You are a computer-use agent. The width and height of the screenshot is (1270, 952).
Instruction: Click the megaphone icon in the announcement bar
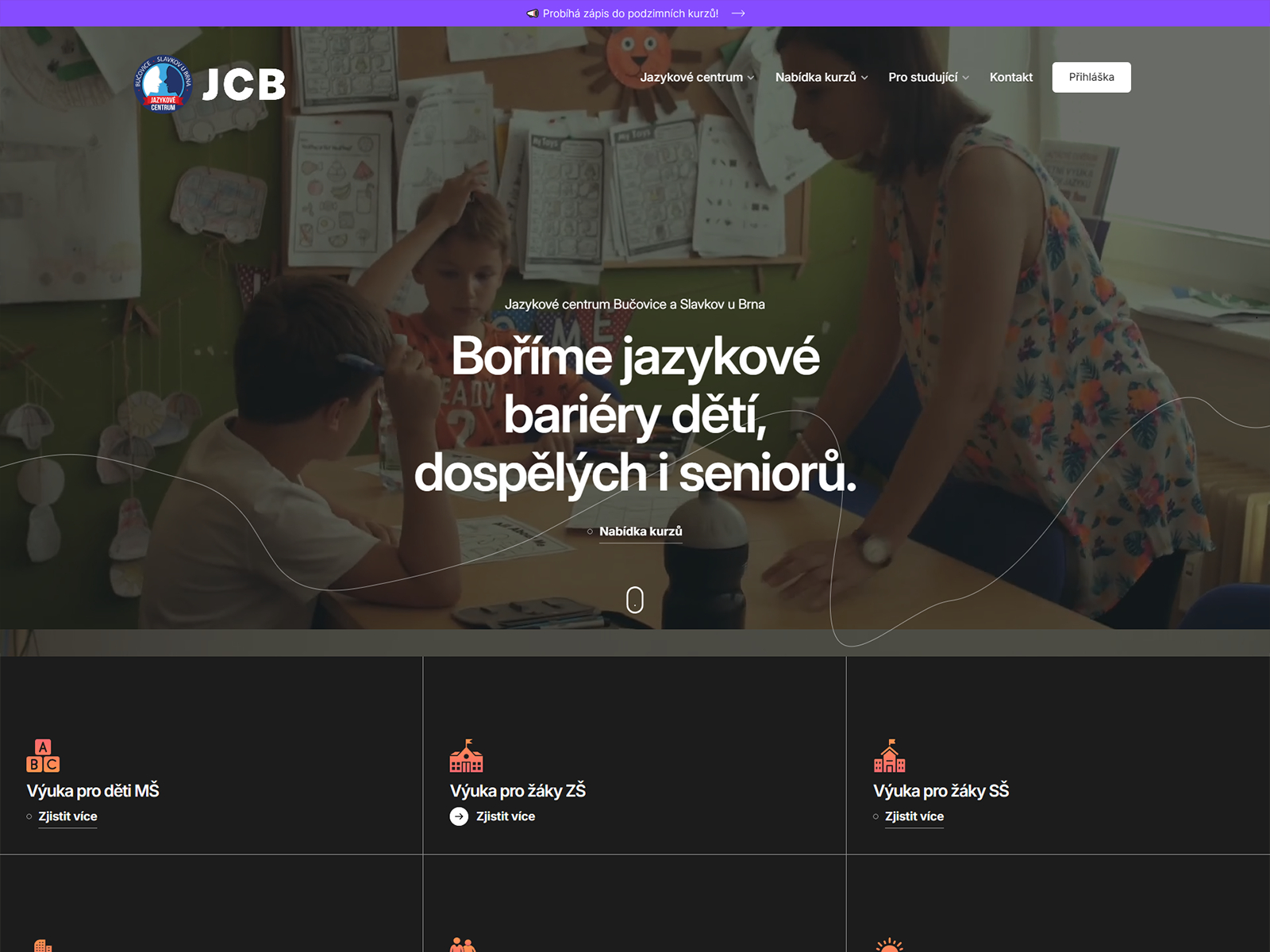coord(533,13)
